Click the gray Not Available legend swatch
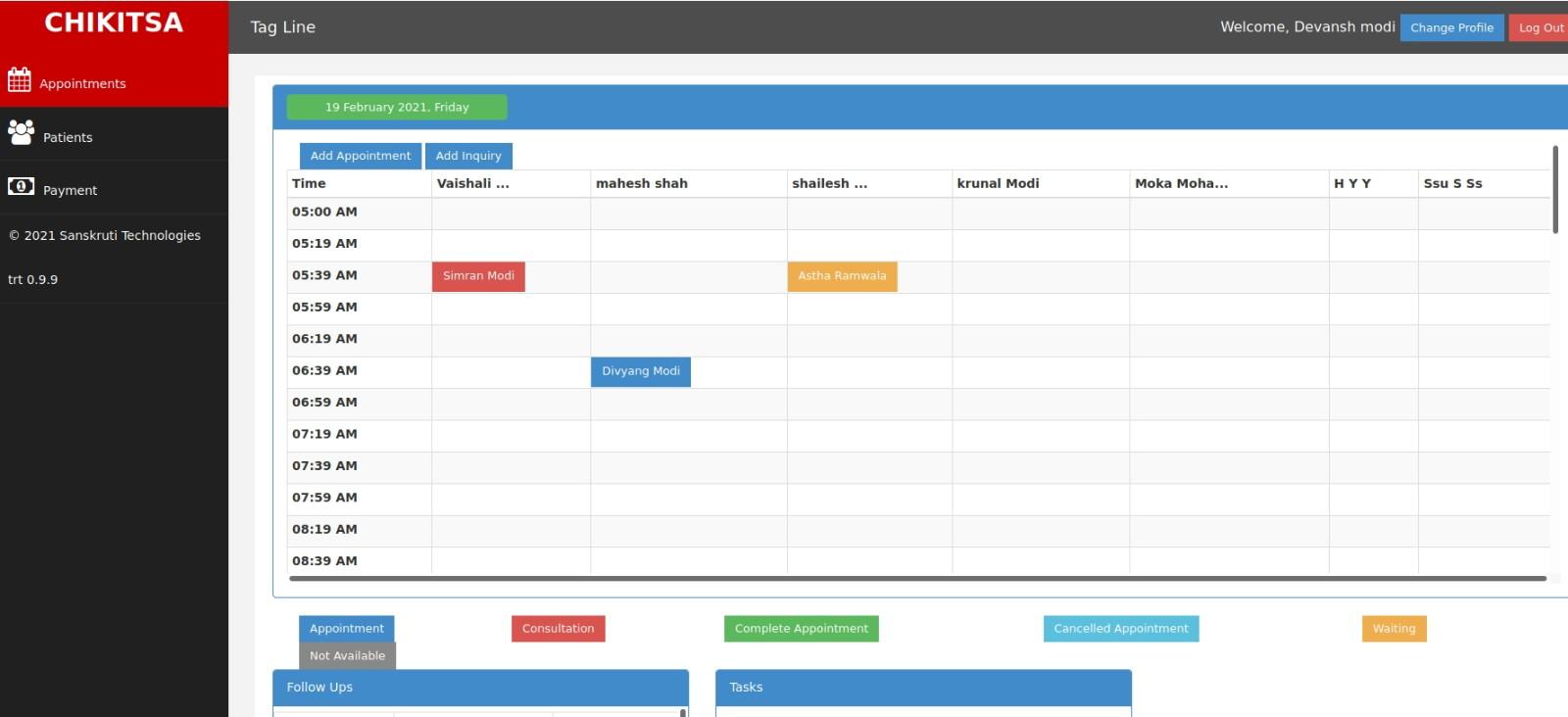This screenshot has height=717, width=1568. [x=347, y=656]
